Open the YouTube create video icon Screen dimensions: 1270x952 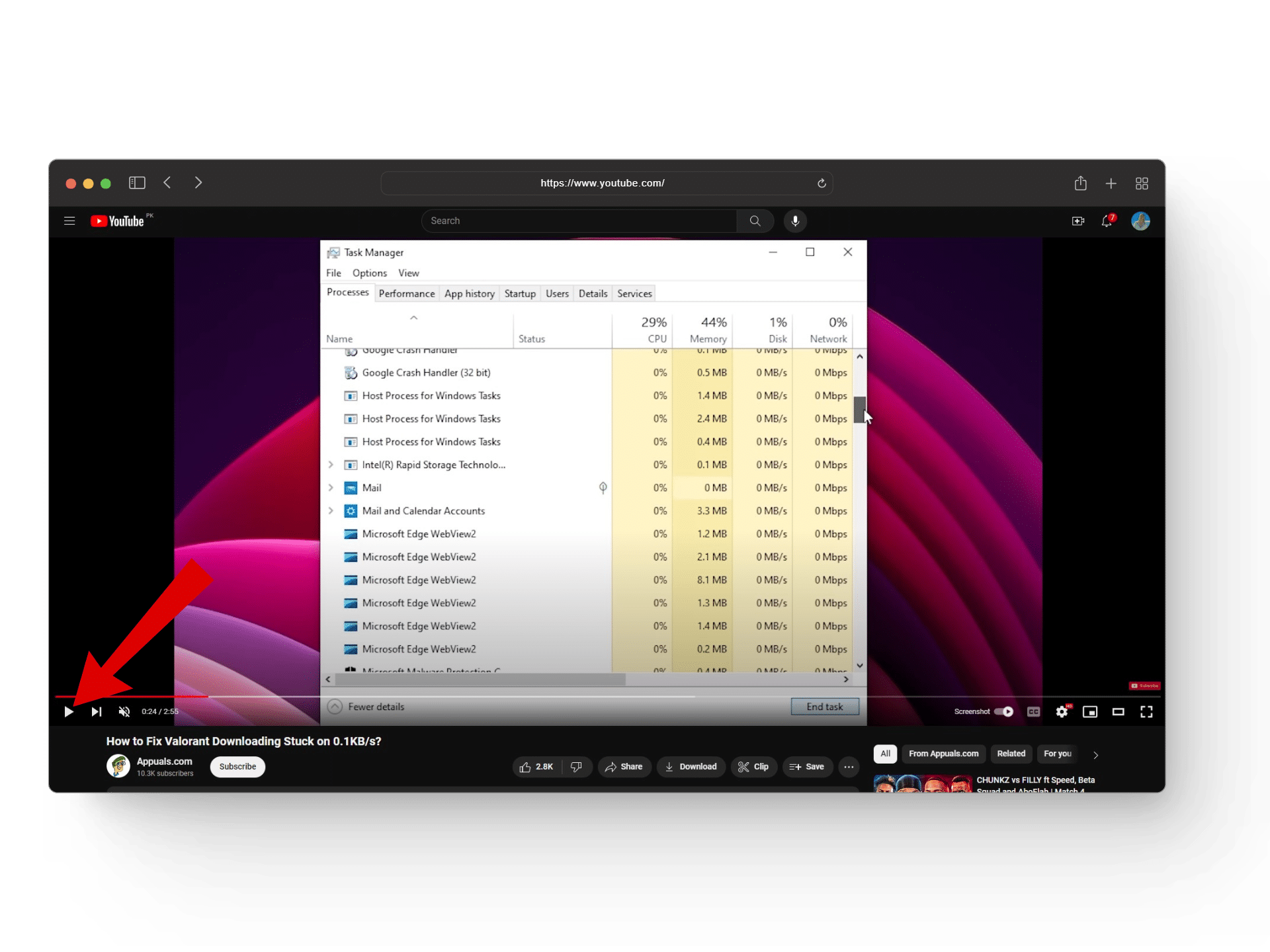pos(1078,221)
